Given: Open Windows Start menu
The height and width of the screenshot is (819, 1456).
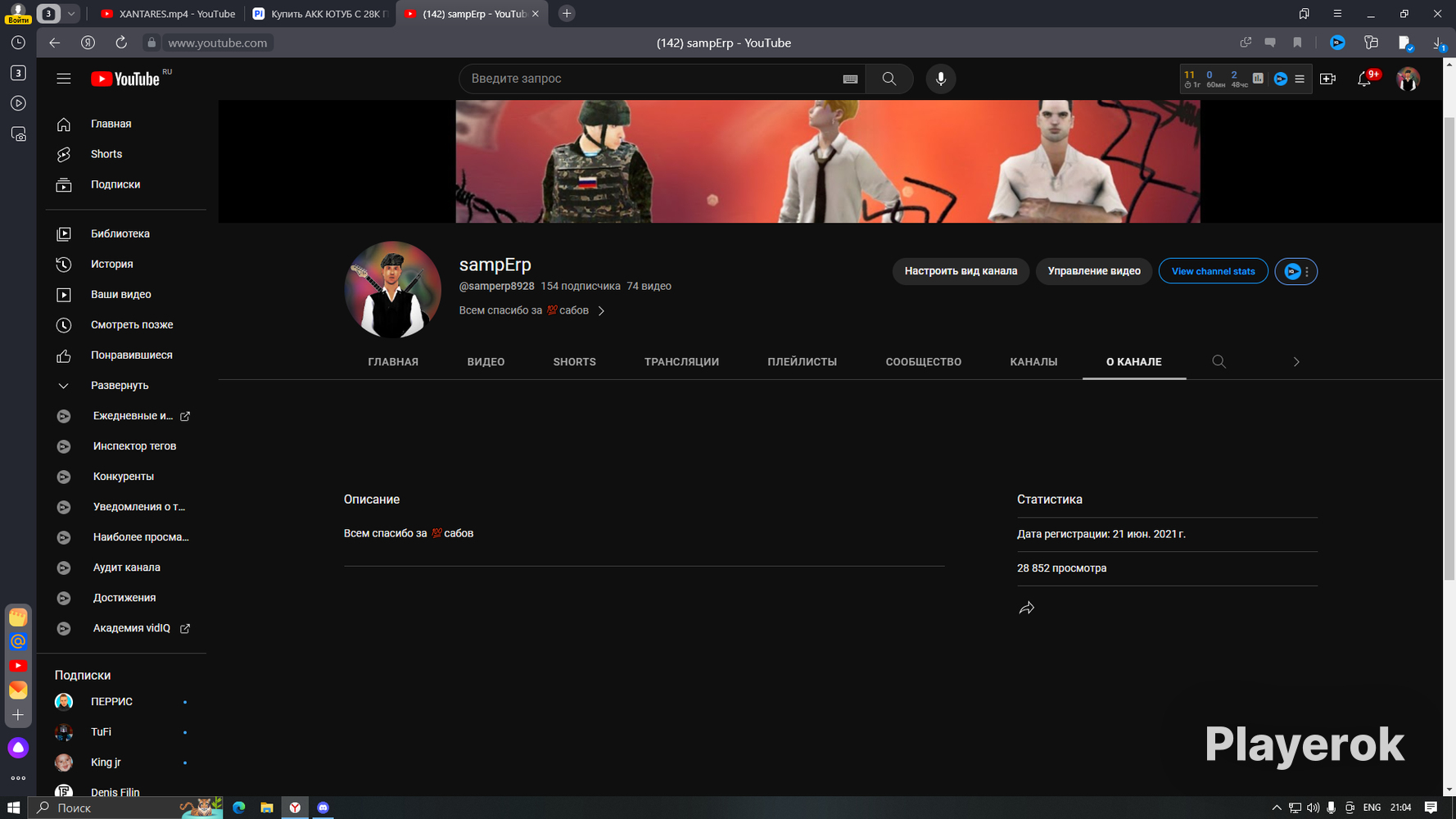Looking at the screenshot, I should tap(13, 808).
